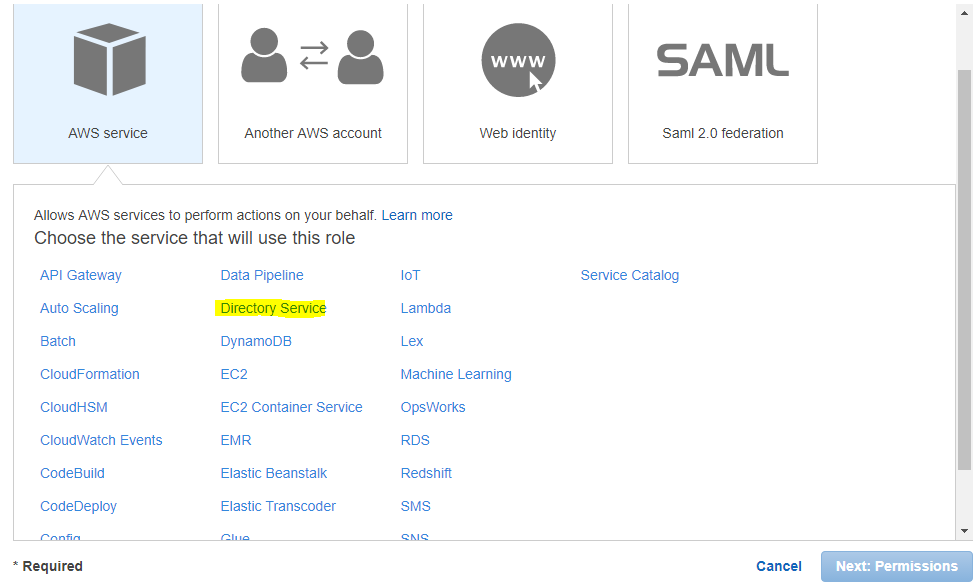This screenshot has height=584, width=974.
Task: Select IoT service
Action: point(411,275)
